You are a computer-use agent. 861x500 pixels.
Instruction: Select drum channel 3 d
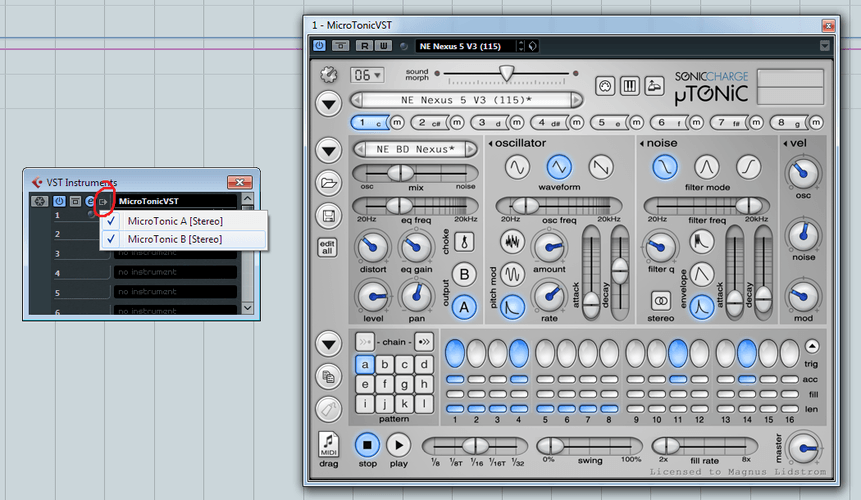click(489, 123)
